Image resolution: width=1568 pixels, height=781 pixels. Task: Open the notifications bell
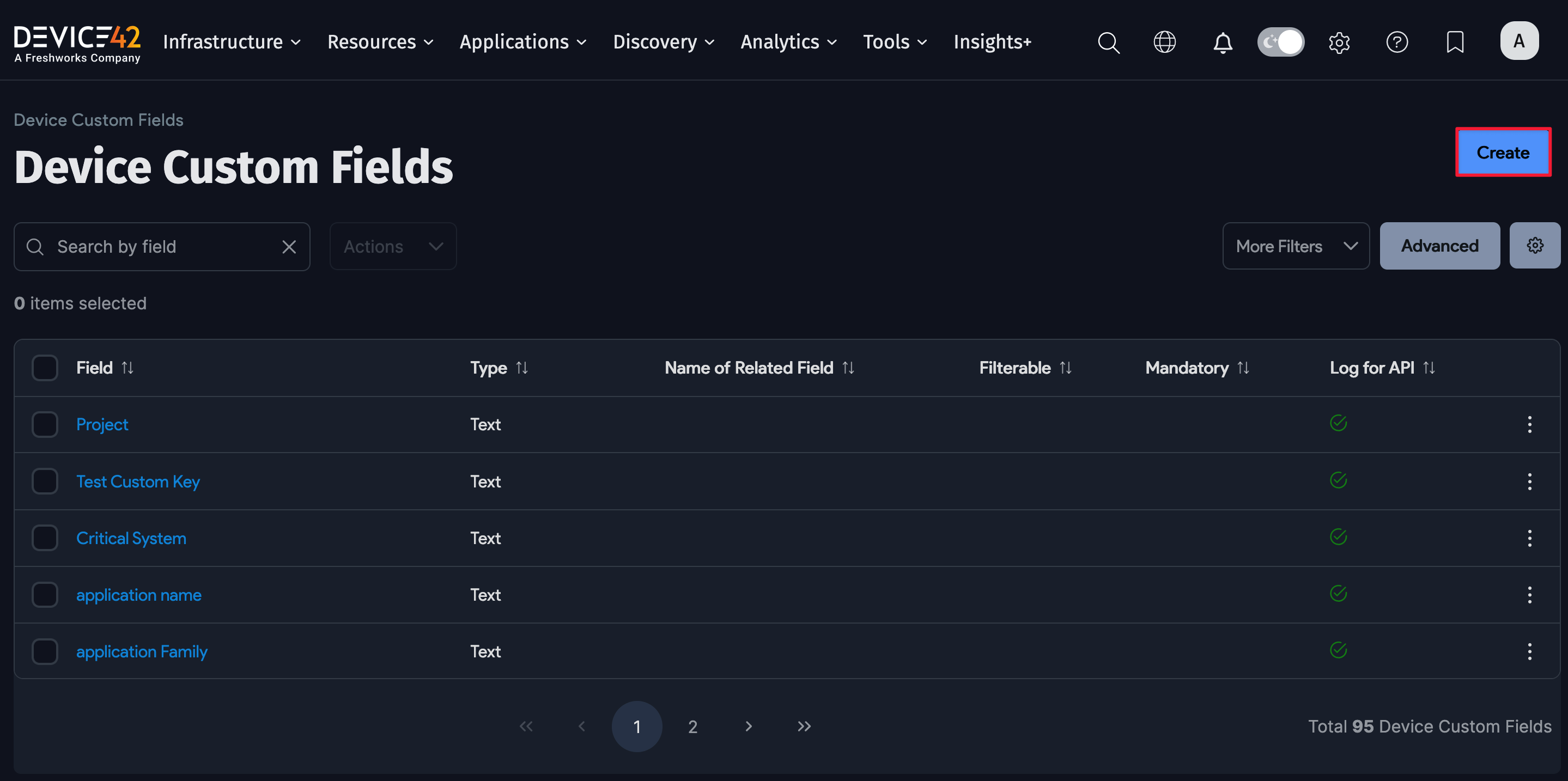1223,42
